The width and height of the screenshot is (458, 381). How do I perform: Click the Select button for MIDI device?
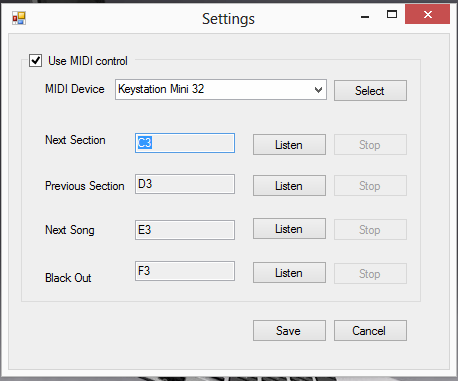click(x=370, y=90)
